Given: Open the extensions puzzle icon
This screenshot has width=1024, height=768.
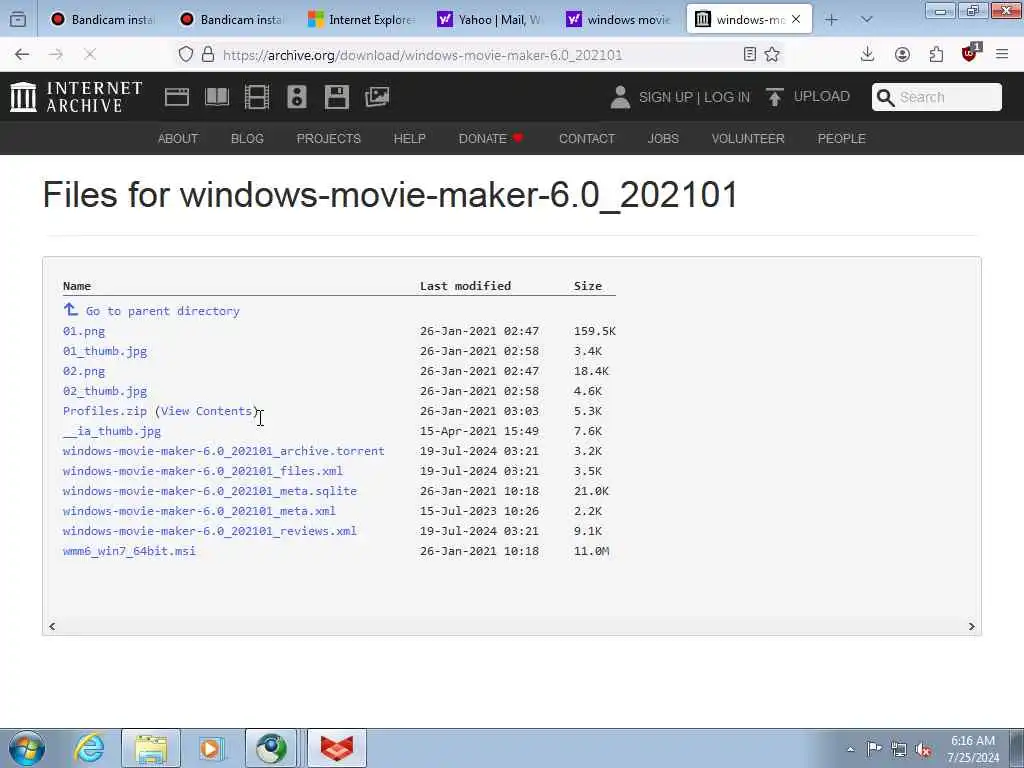Looking at the screenshot, I should coord(936,55).
